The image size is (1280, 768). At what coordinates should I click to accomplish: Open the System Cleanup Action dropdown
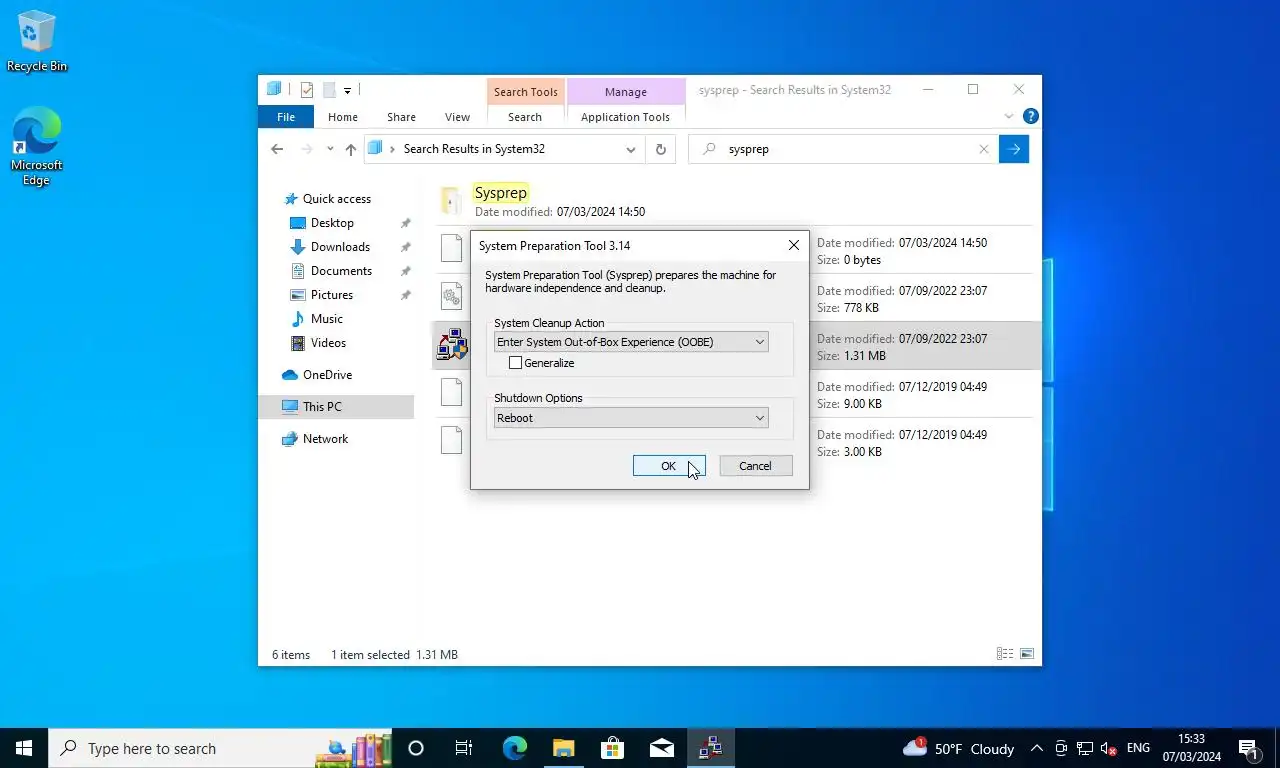coord(631,342)
